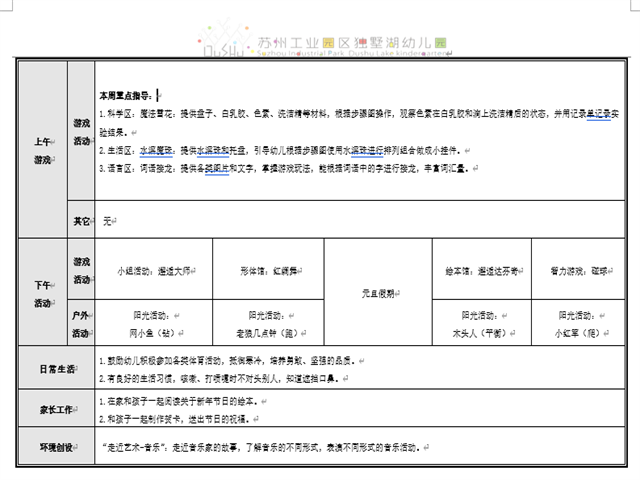This screenshot has height=480, width=640.
Task: Select the 游戏活动 label in the 下午活动 row
Action: pyautogui.click(x=81, y=270)
